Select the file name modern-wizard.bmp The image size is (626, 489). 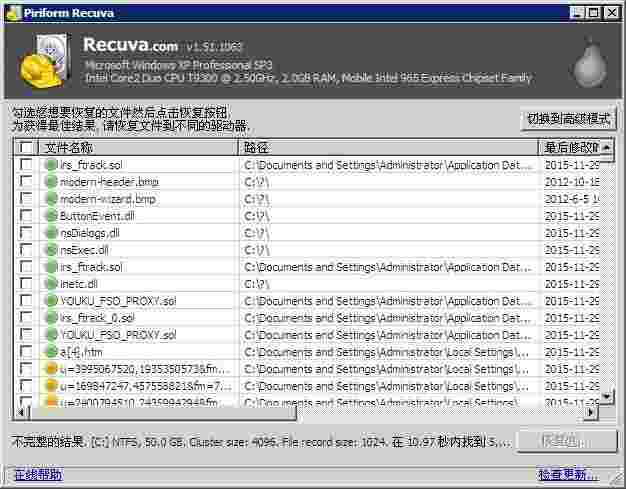[x=108, y=199]
